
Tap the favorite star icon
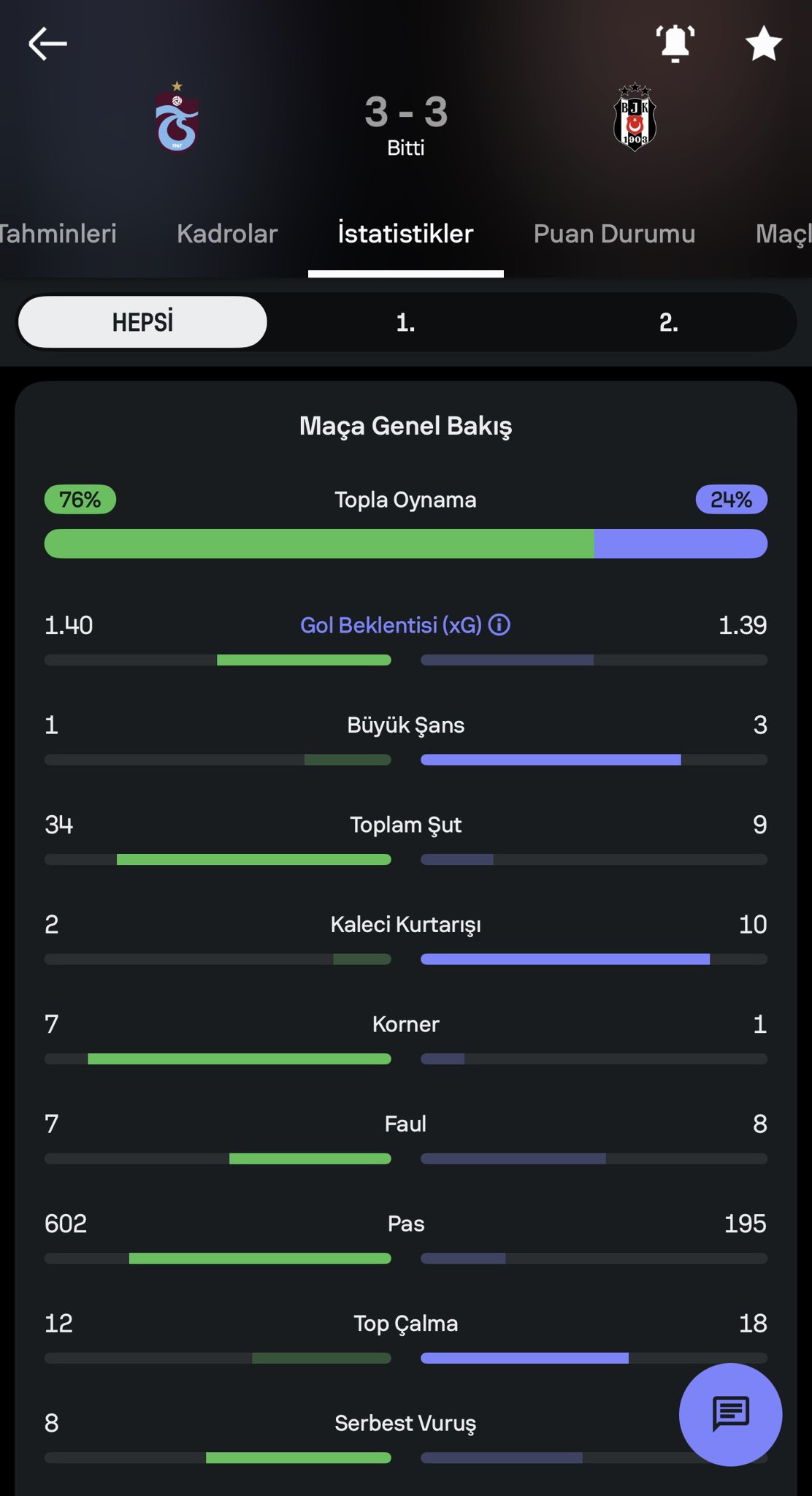[763, 43]
